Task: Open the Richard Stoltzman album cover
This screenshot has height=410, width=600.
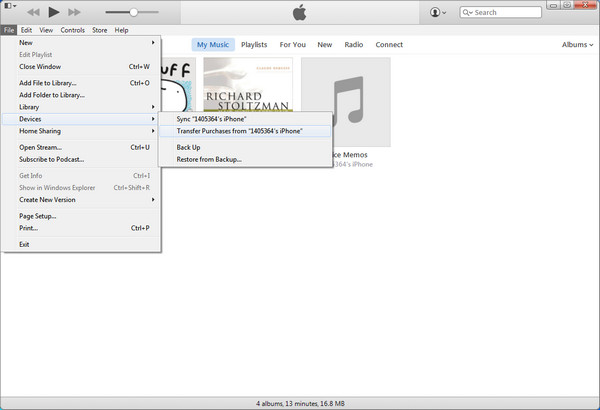Action: pyautogui.click(x=248, y=85)
